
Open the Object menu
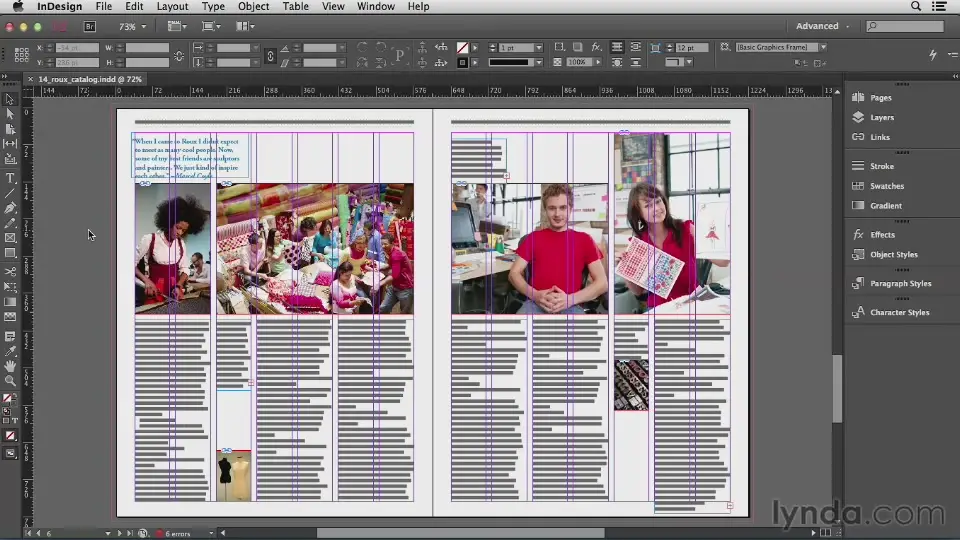[x=253, y=6]
